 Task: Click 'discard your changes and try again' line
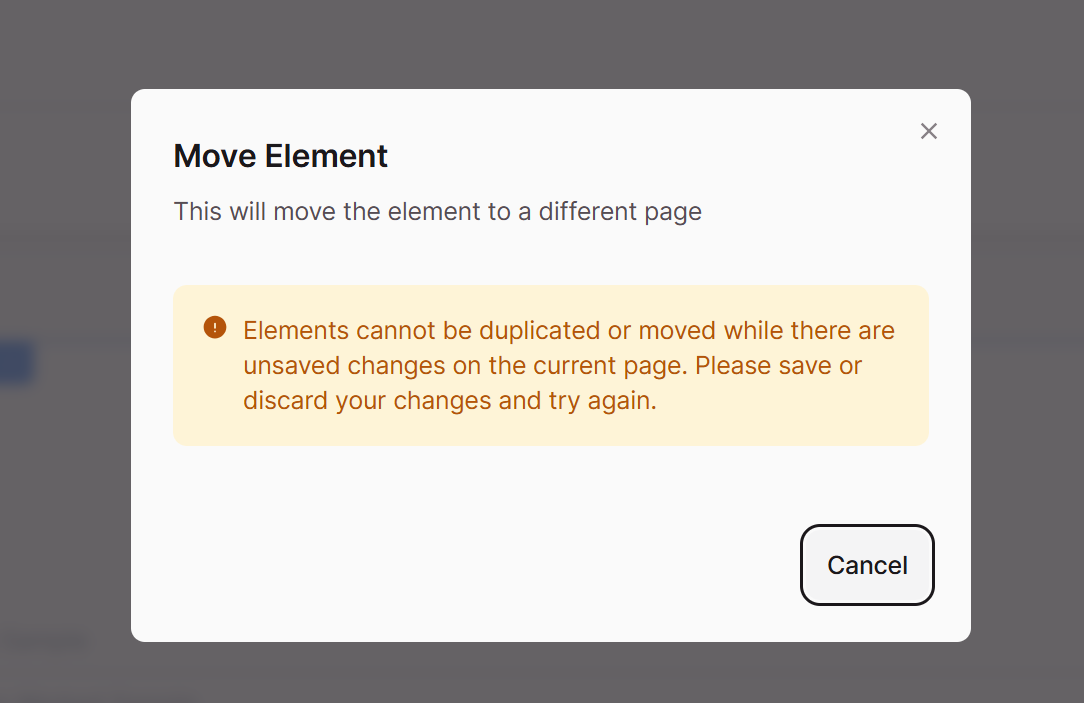coord(449,400)
